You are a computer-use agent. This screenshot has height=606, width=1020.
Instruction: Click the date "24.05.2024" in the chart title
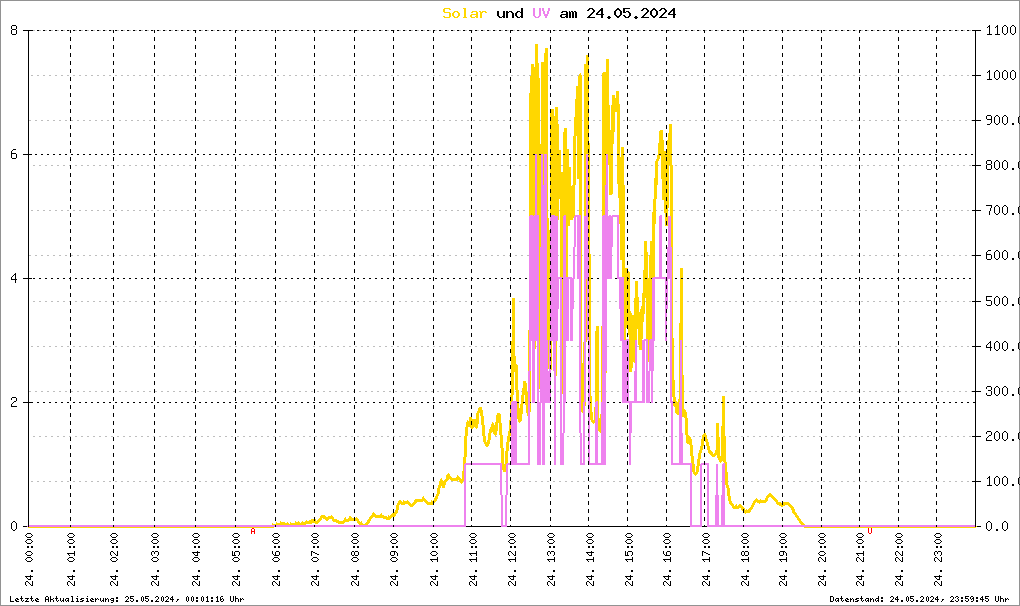631,13
